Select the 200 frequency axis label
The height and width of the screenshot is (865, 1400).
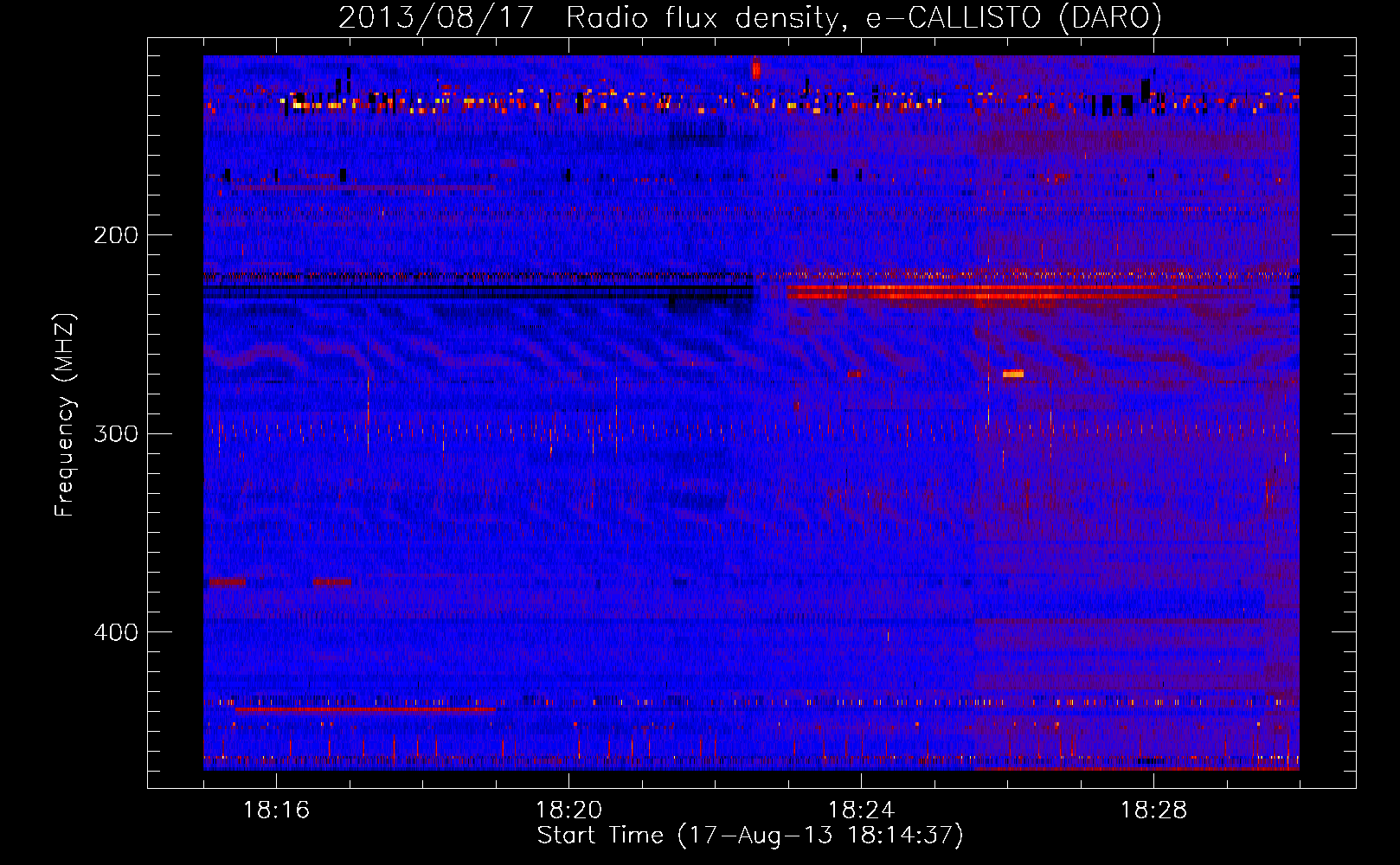click(115, 235)
